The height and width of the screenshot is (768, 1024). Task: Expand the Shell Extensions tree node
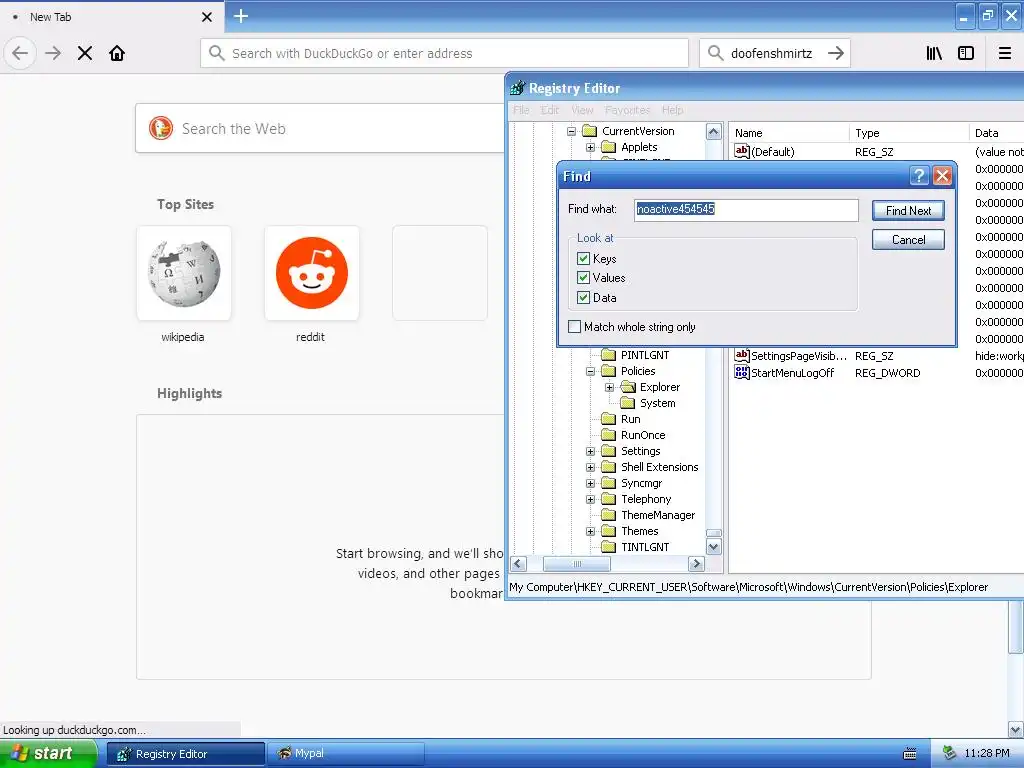590,467
